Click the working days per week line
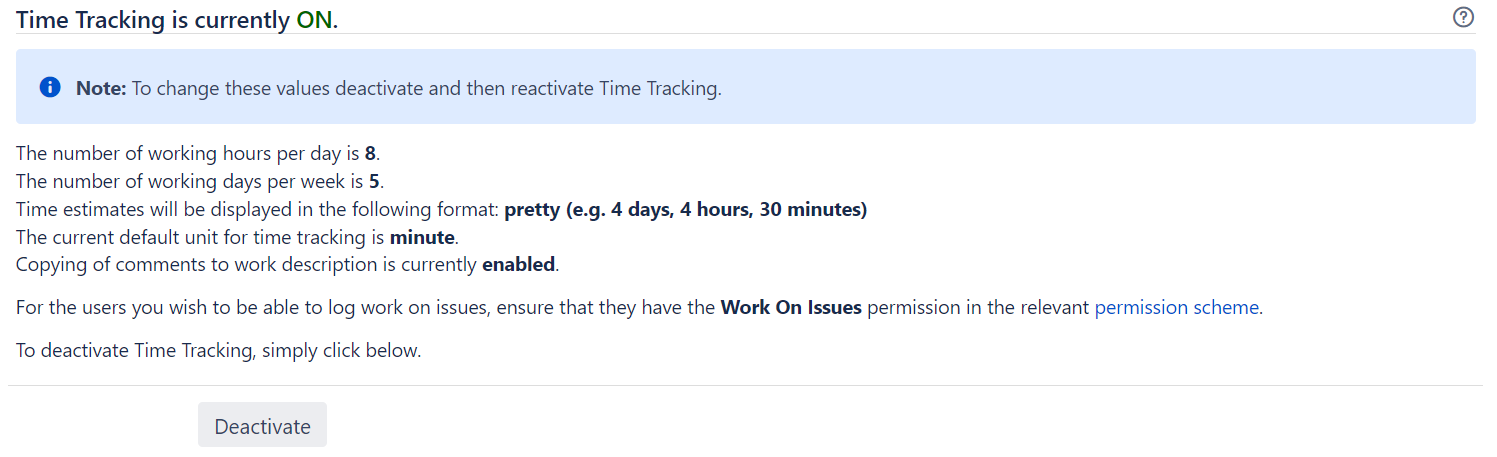Image resolution: width=1497 pixels, height=457 pixels. point(190,182)
